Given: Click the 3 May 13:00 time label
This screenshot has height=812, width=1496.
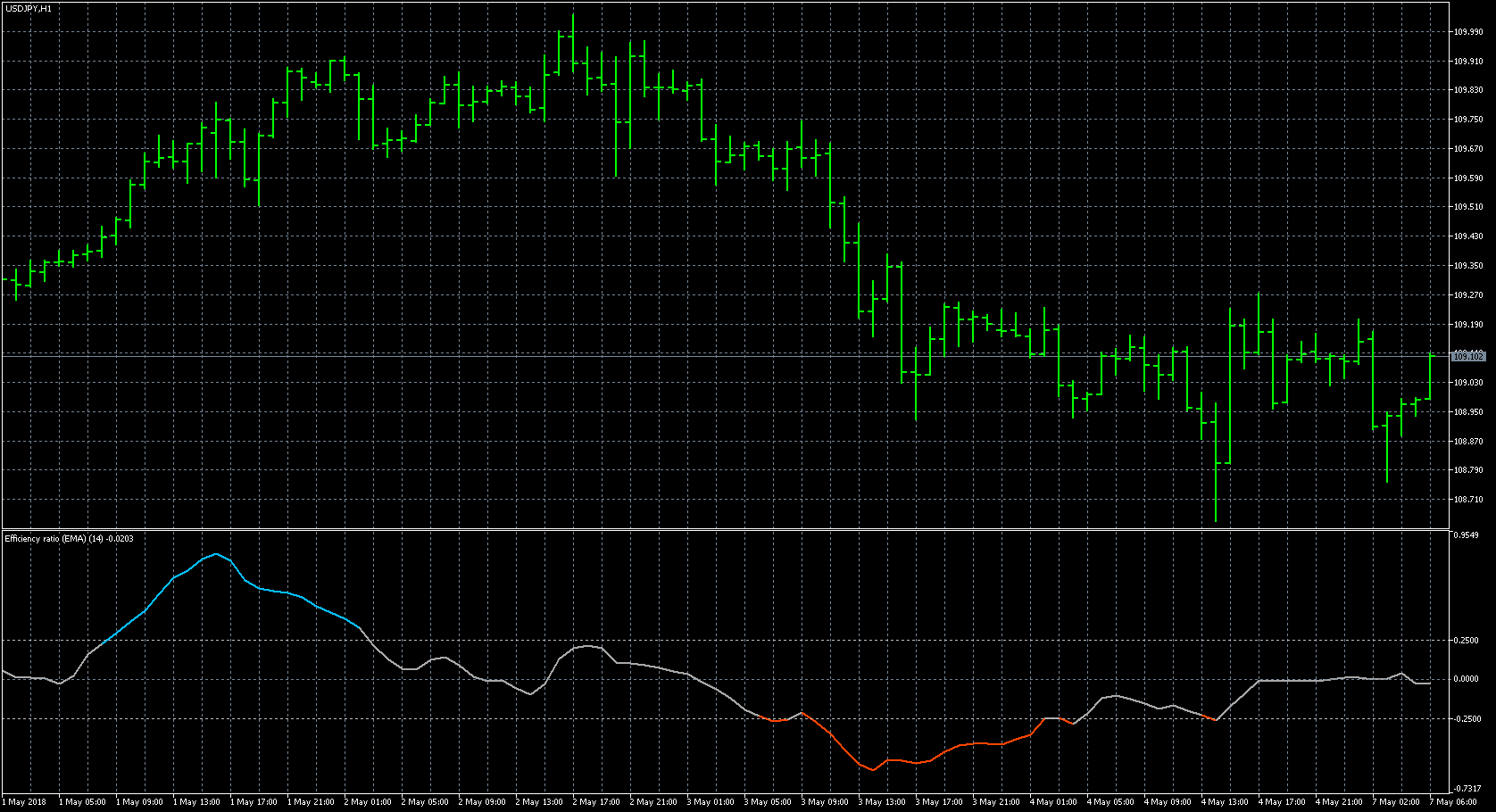Looking at the screenshot, I should tap(883, 802).
